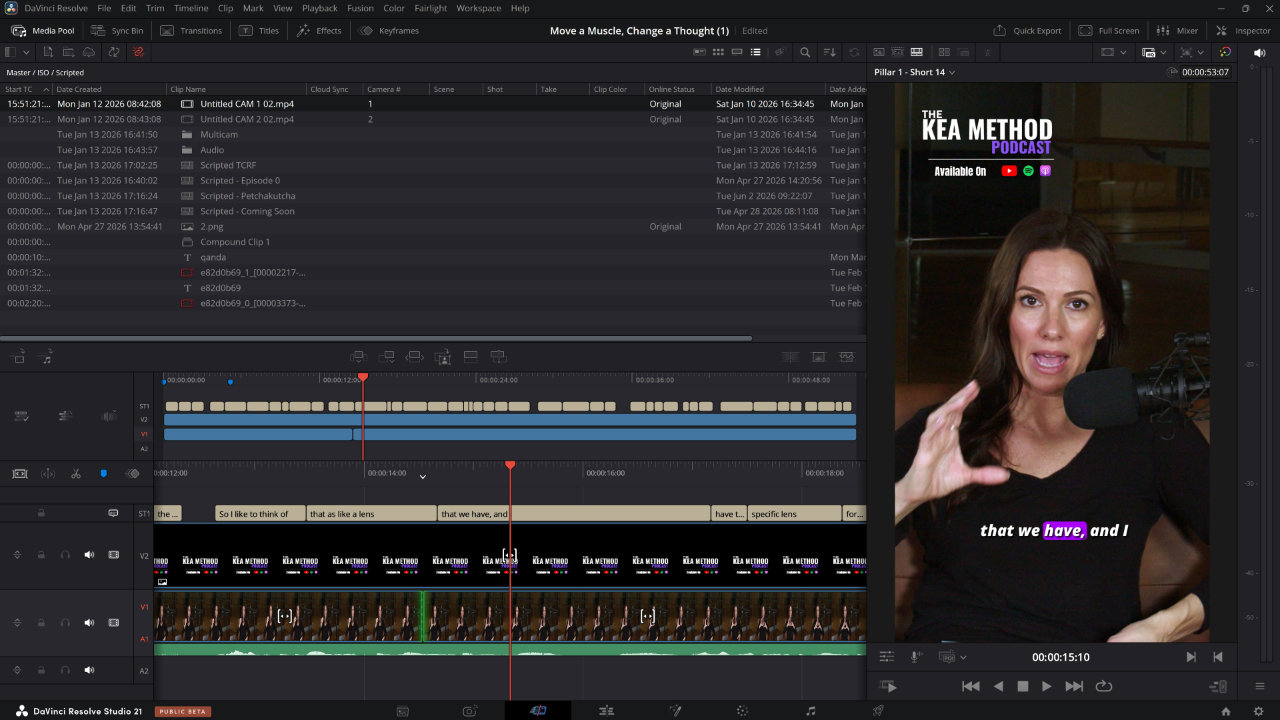This screenshot has height=720, width=1280.
Task: Open the Timeline menu
Action: (191, 8)
